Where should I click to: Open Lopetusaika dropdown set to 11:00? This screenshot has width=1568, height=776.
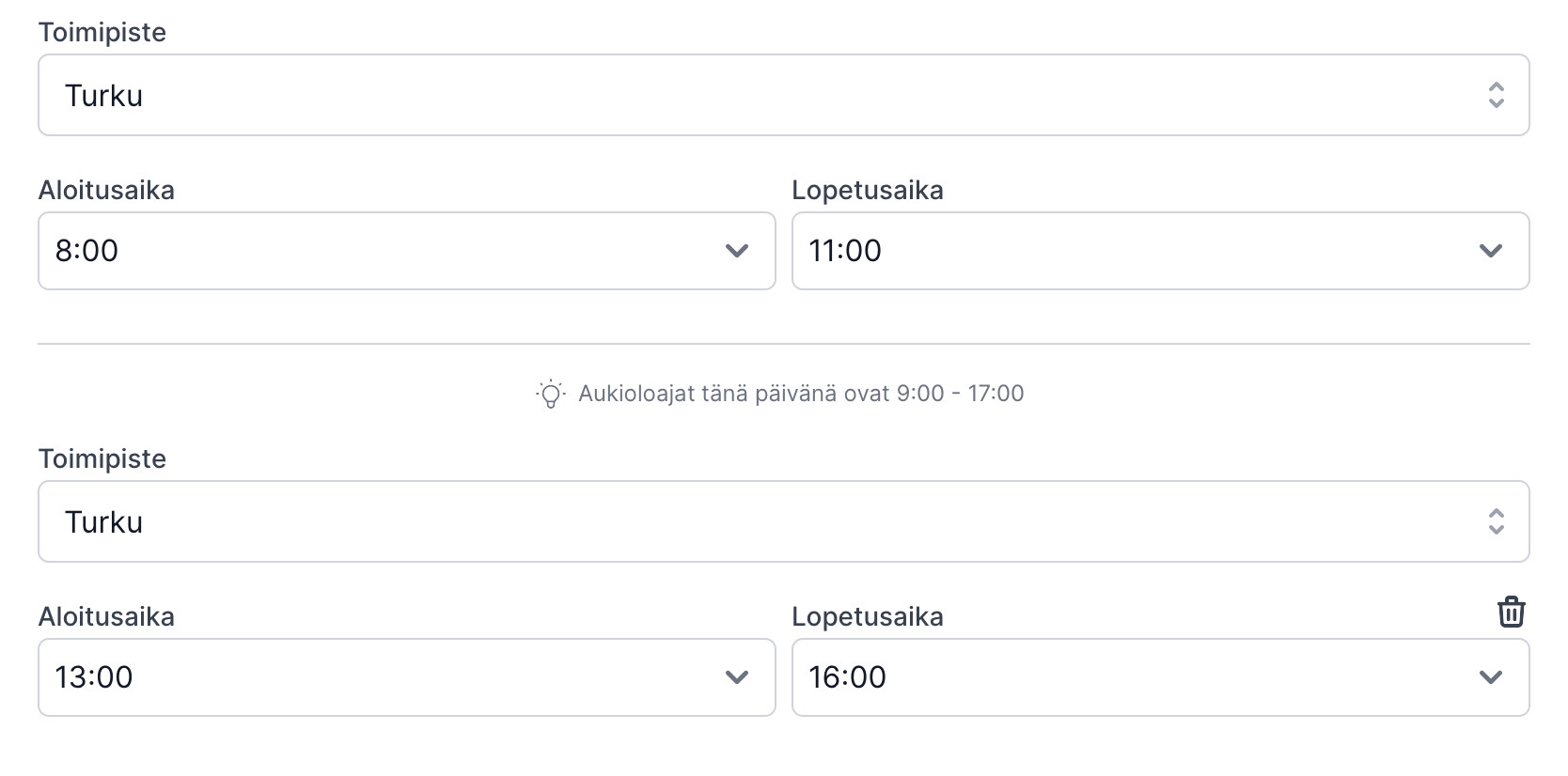coord(1161,251)
